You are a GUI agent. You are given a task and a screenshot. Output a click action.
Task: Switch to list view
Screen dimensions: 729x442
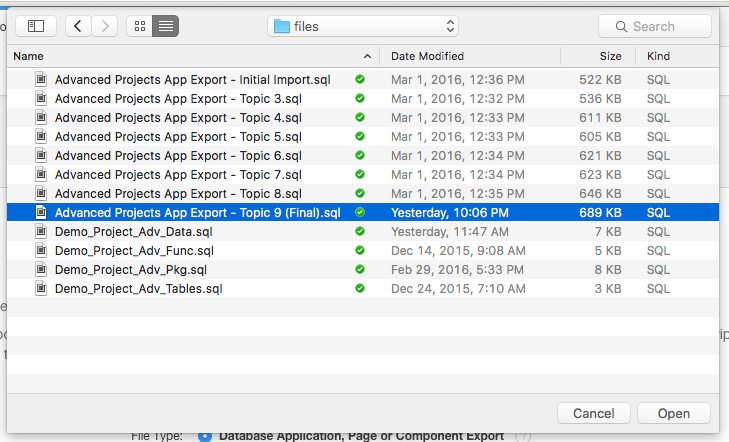click(166, 26)
